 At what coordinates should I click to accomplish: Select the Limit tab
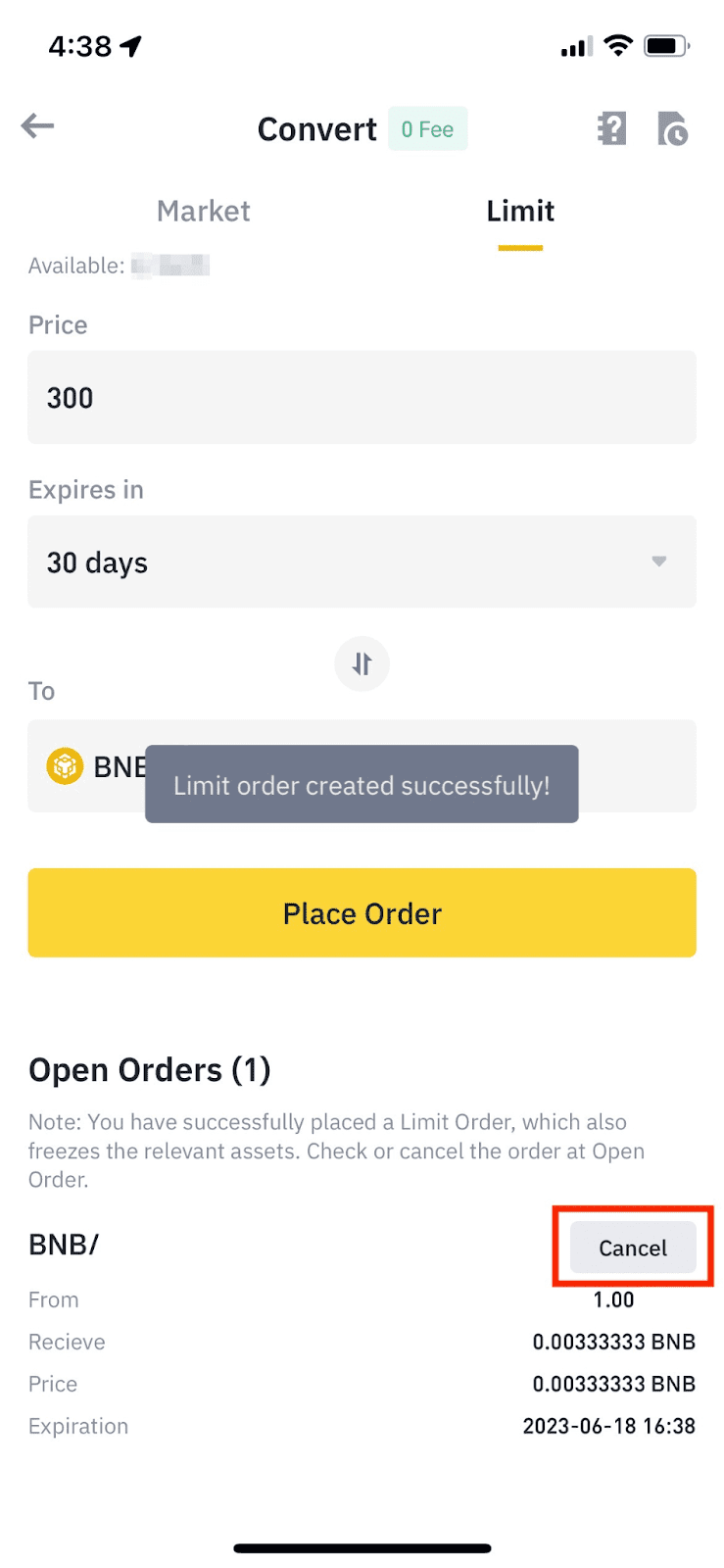pyautogui.click(x=520, y=212)
